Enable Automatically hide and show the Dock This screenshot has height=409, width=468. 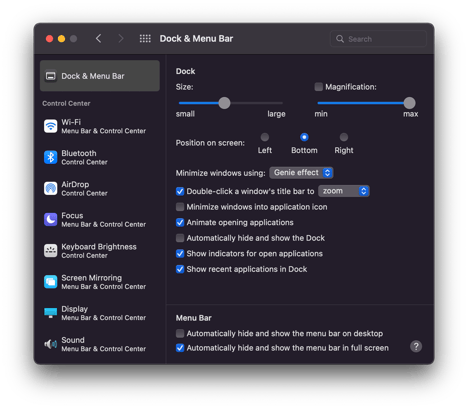click(x=180, y=238)
